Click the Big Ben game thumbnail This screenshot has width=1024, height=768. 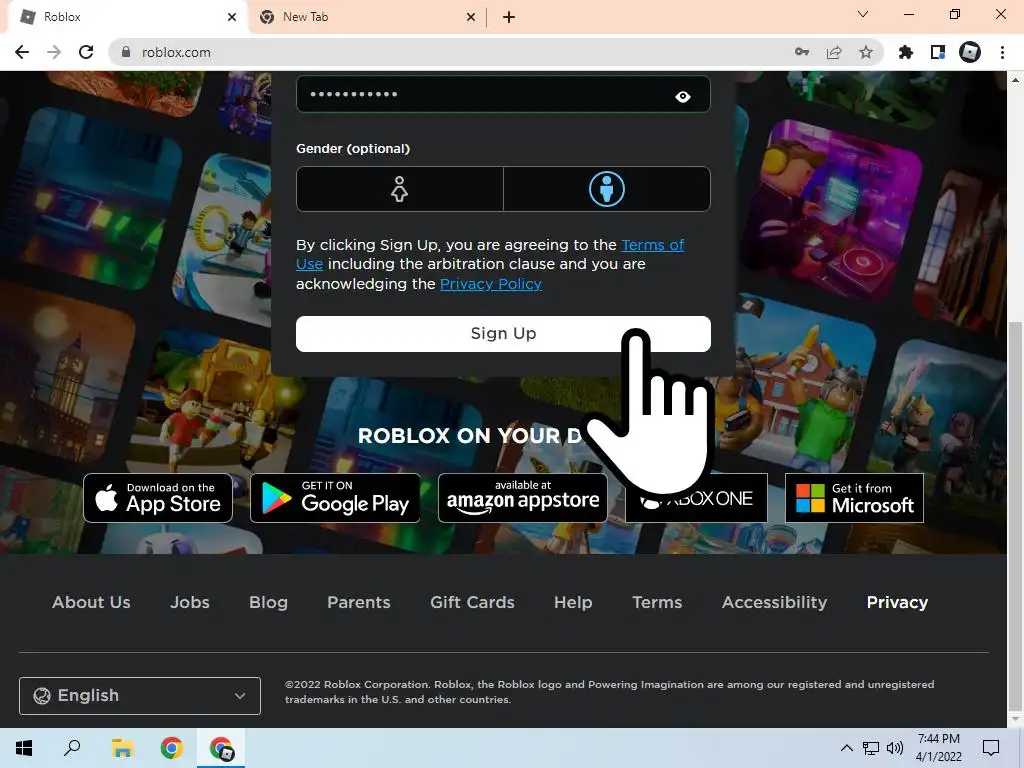point(65,372)
